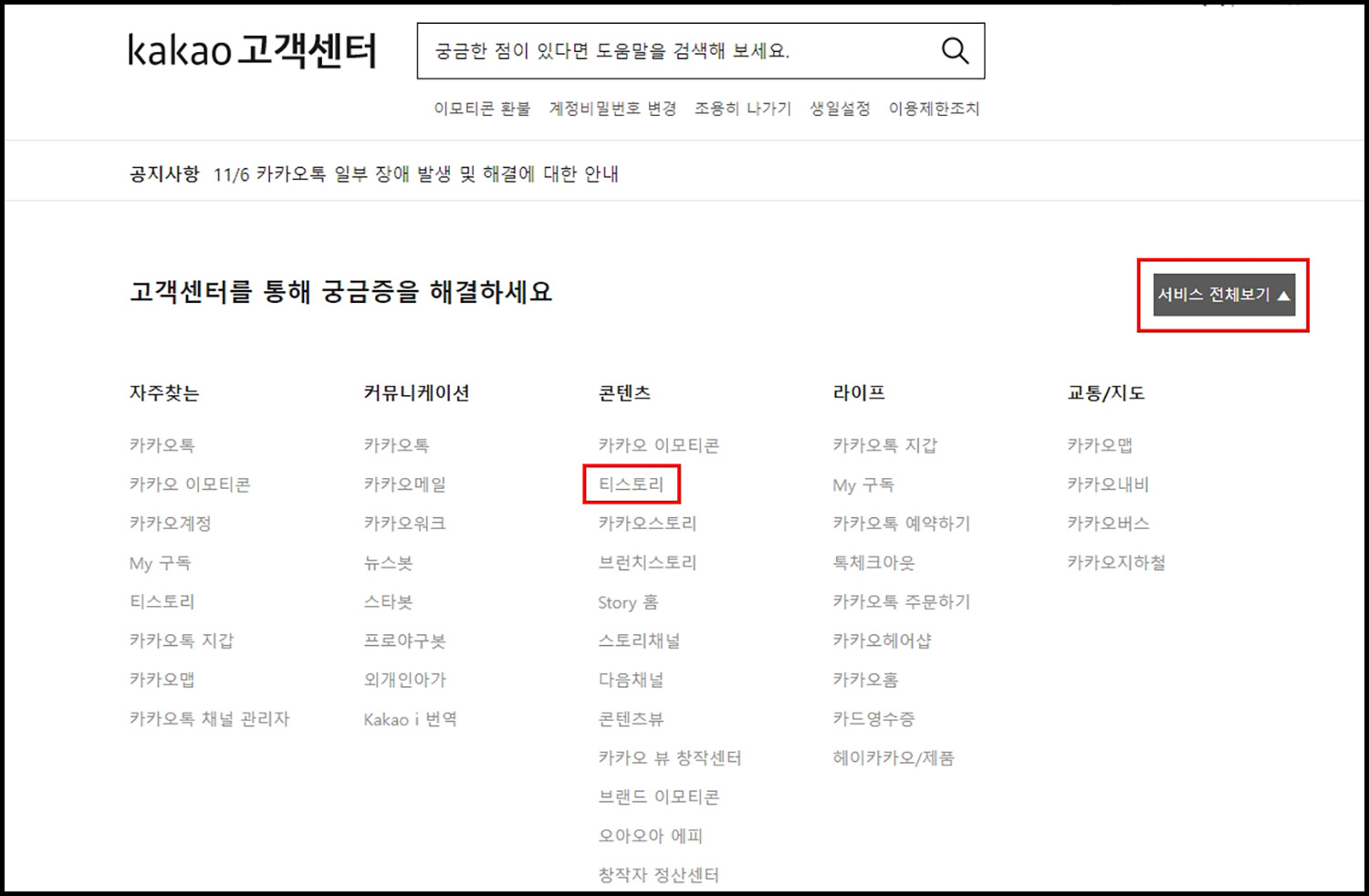Open My 구독 under 자주찾는
1369x896 pixels.
pos(161,563)
